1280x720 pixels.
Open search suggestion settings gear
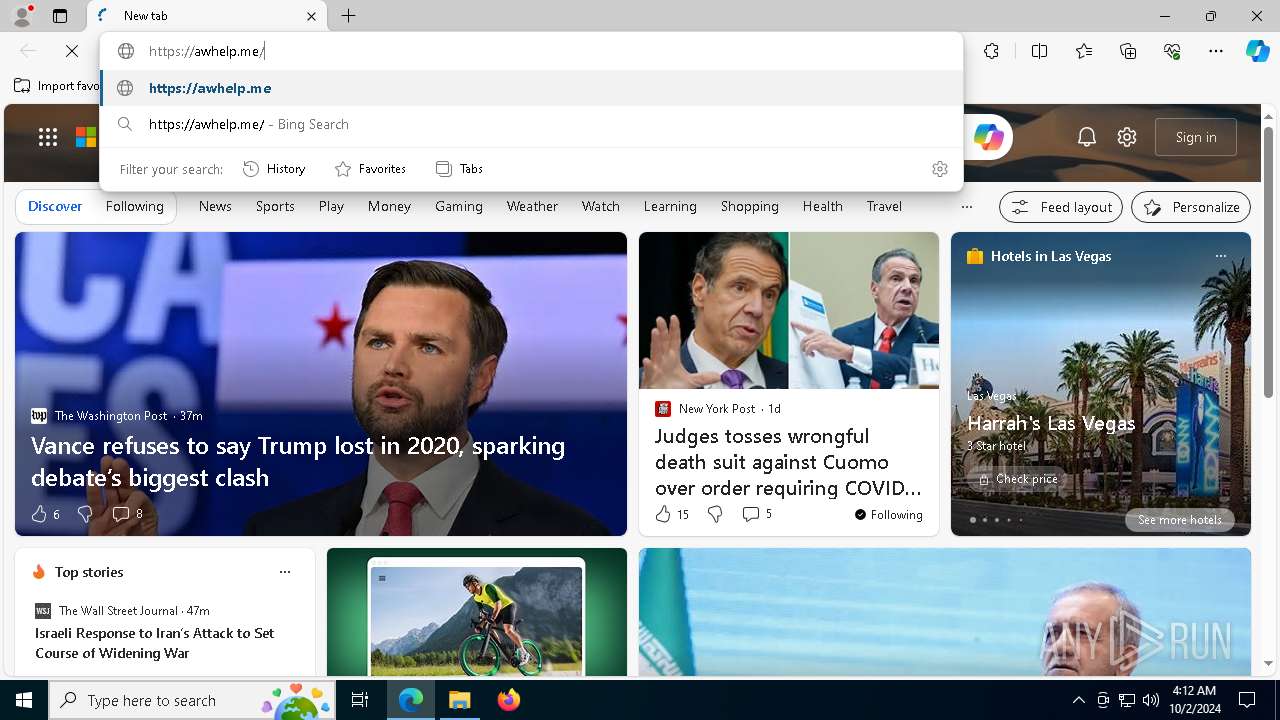939,169
